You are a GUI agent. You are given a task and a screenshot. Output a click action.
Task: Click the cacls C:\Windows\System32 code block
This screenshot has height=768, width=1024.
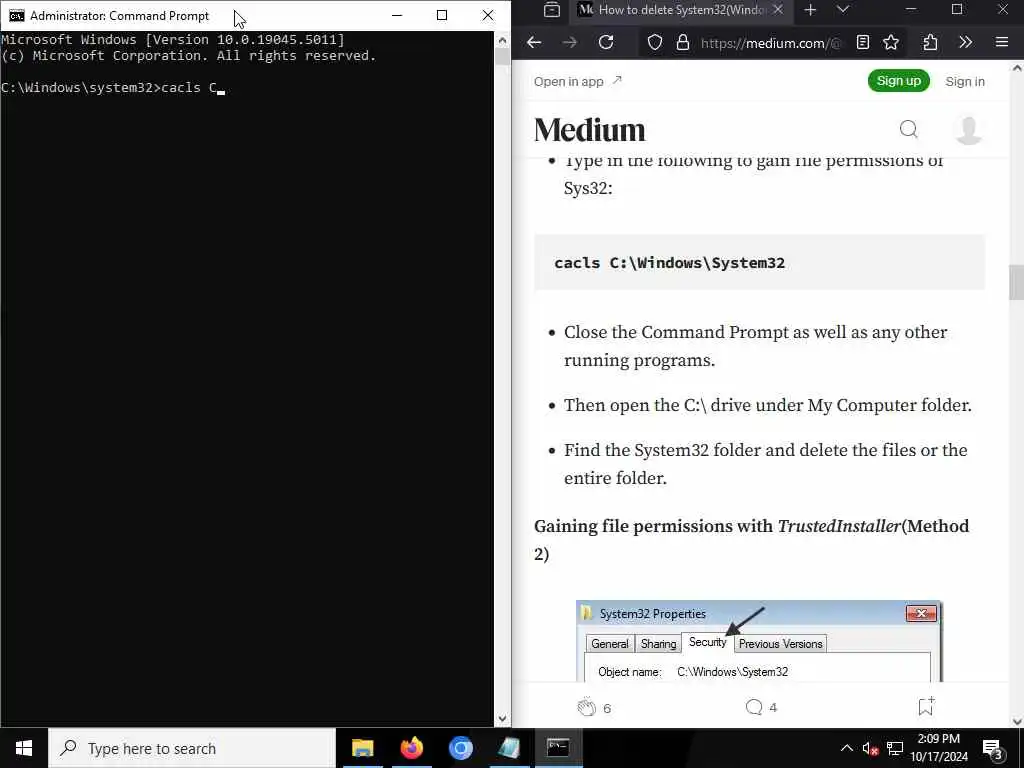coord(760,263)
